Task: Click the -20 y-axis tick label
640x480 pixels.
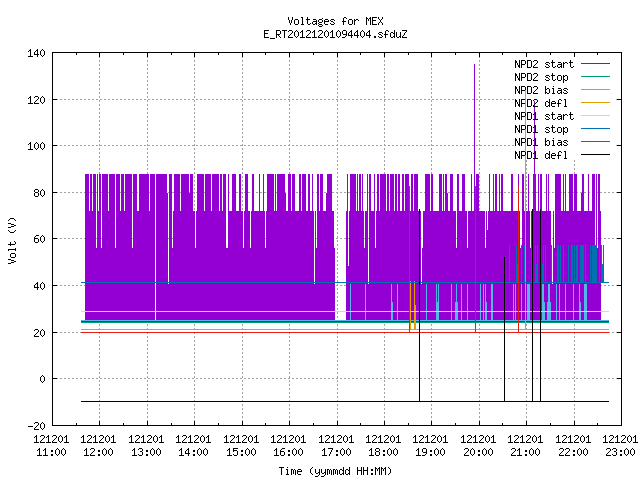Action: pyautogui.click(x=36, y=426)
